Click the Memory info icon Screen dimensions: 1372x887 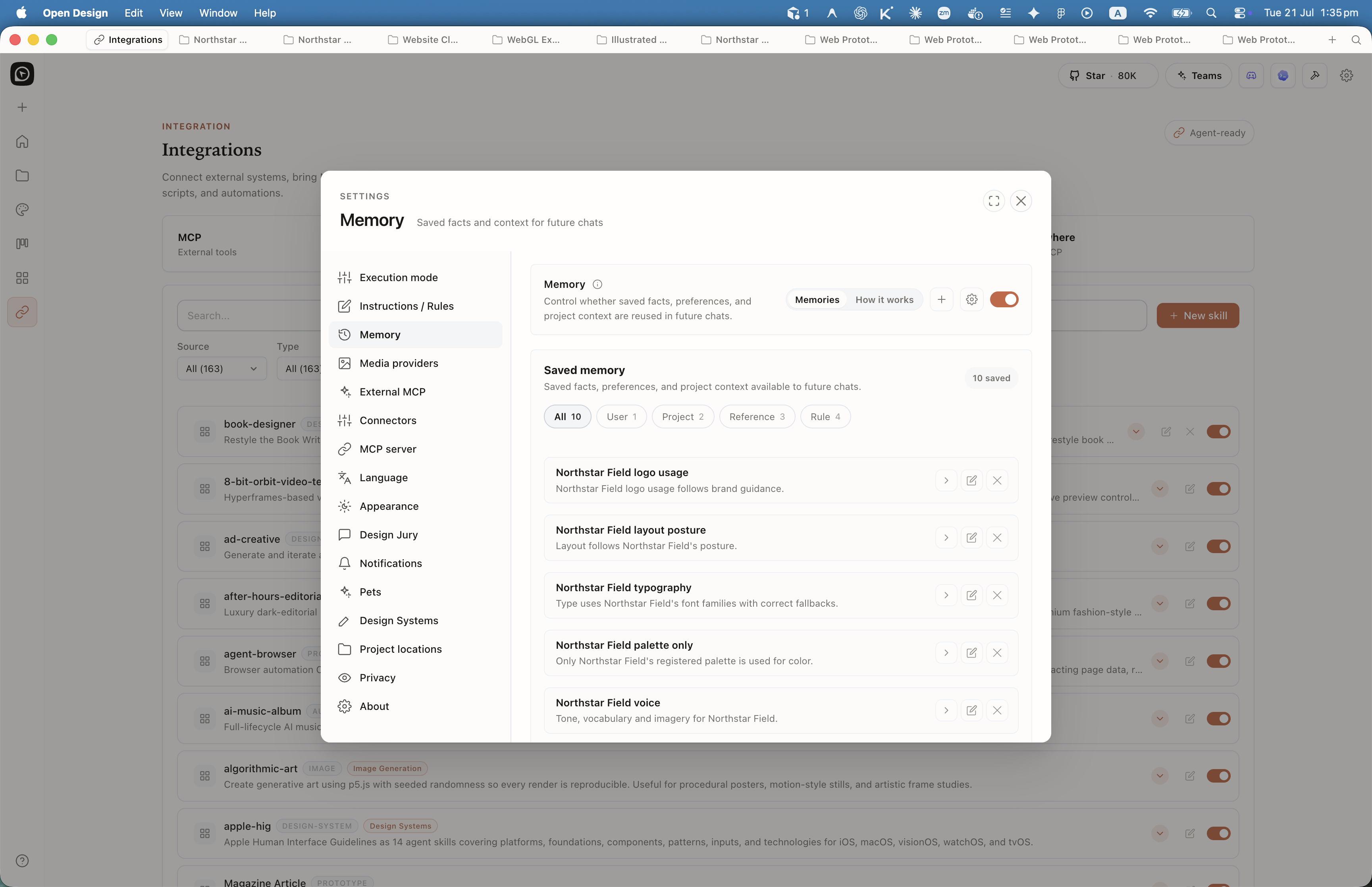click(597, 285)
